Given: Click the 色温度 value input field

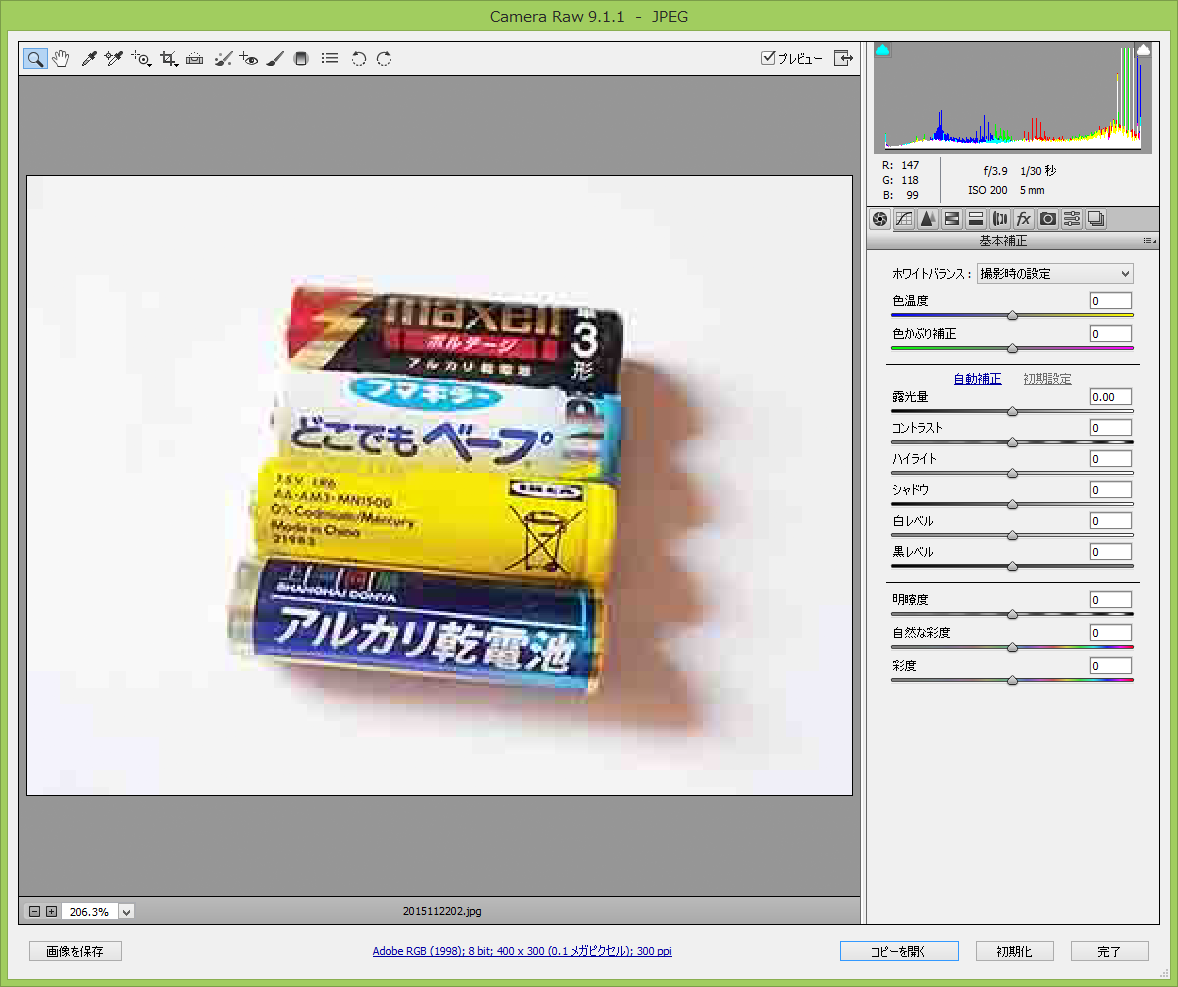Looking at the screenshot, I should coord(1110,301).
